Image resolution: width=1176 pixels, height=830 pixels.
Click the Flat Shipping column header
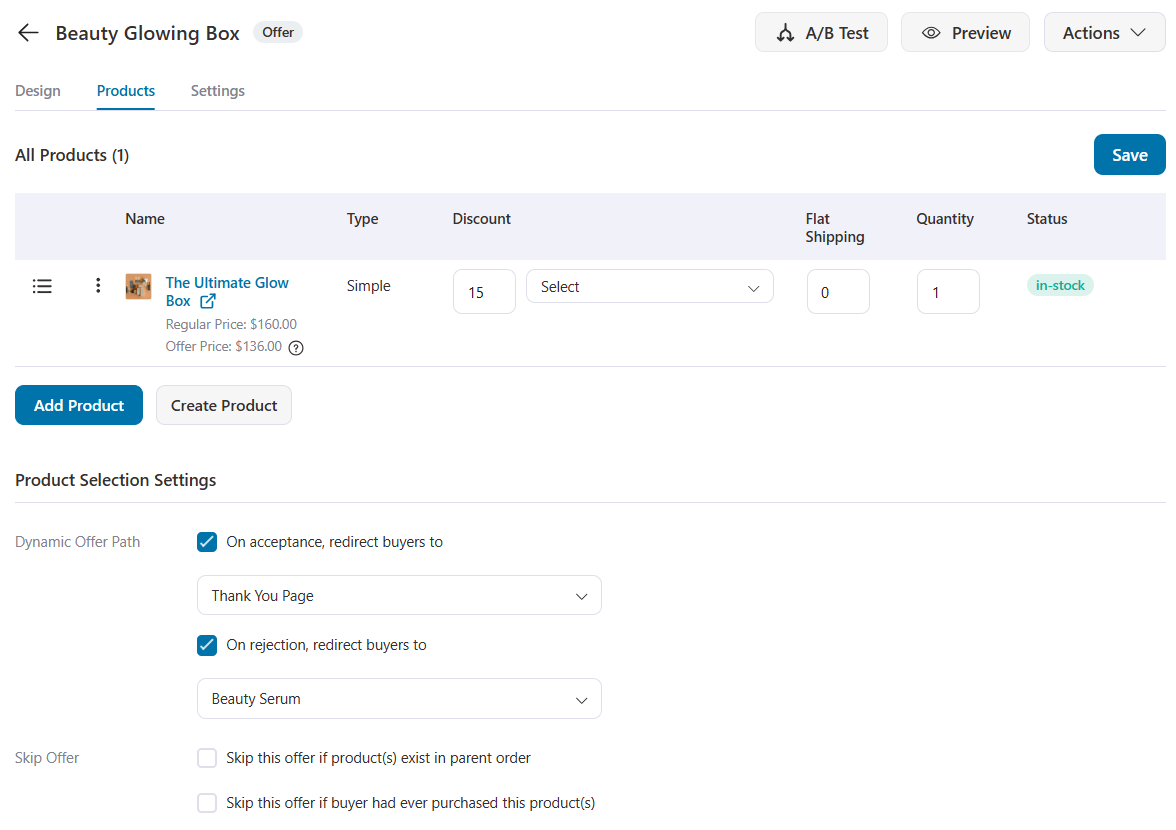(835, 228)
